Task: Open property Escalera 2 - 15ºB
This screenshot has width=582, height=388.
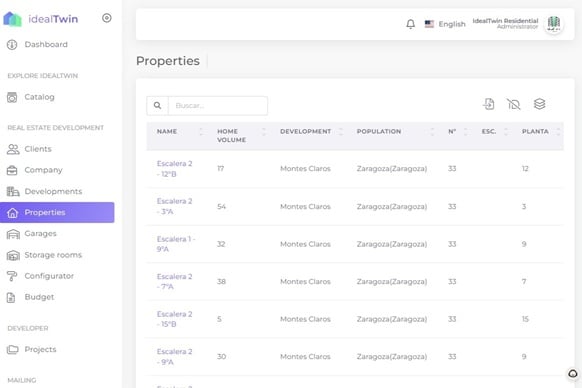Action: coord(174,319)
